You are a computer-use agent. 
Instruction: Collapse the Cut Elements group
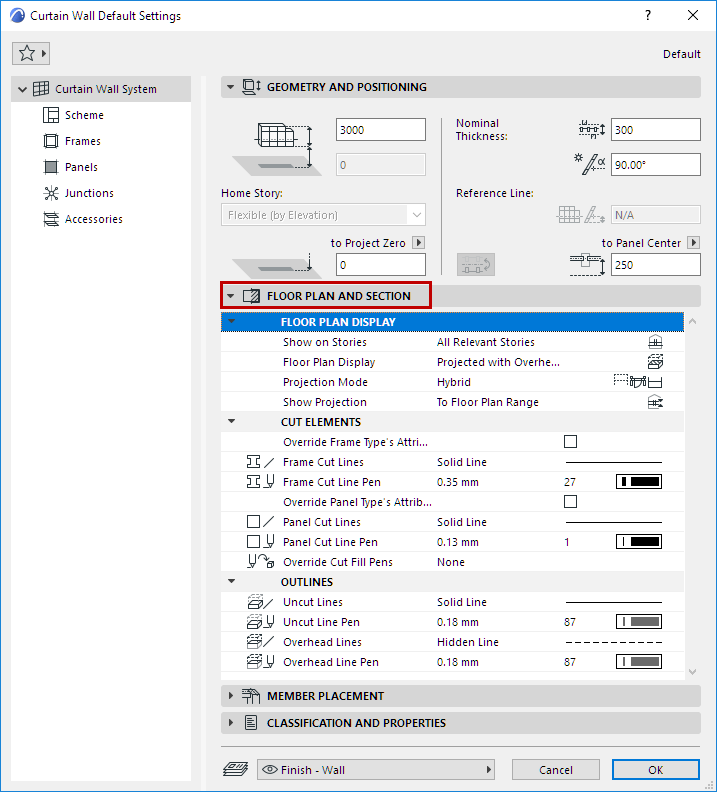pos(232,421)
